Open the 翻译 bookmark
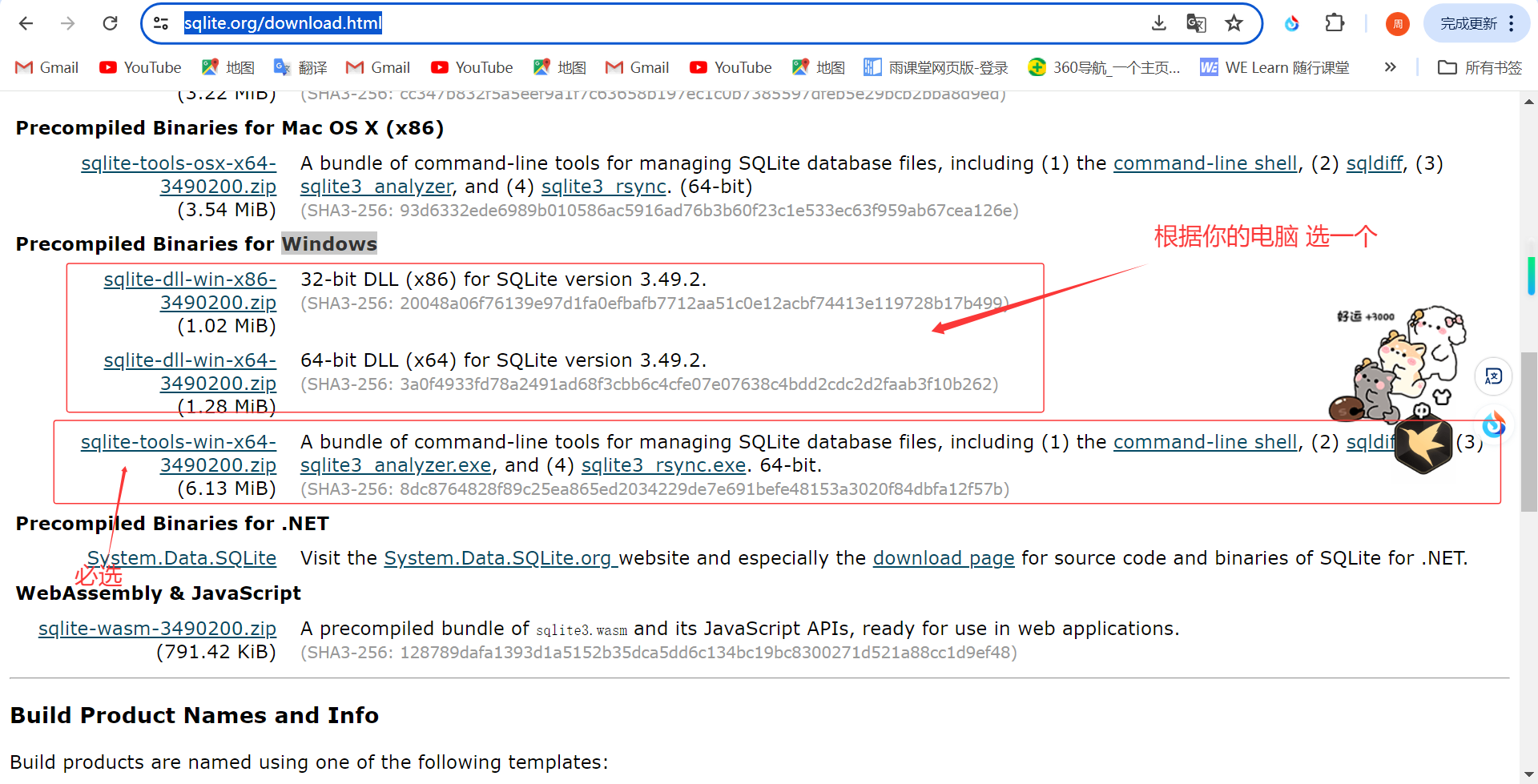The image size is (1538, 784). pyautogui.click(x=300, y=67)
